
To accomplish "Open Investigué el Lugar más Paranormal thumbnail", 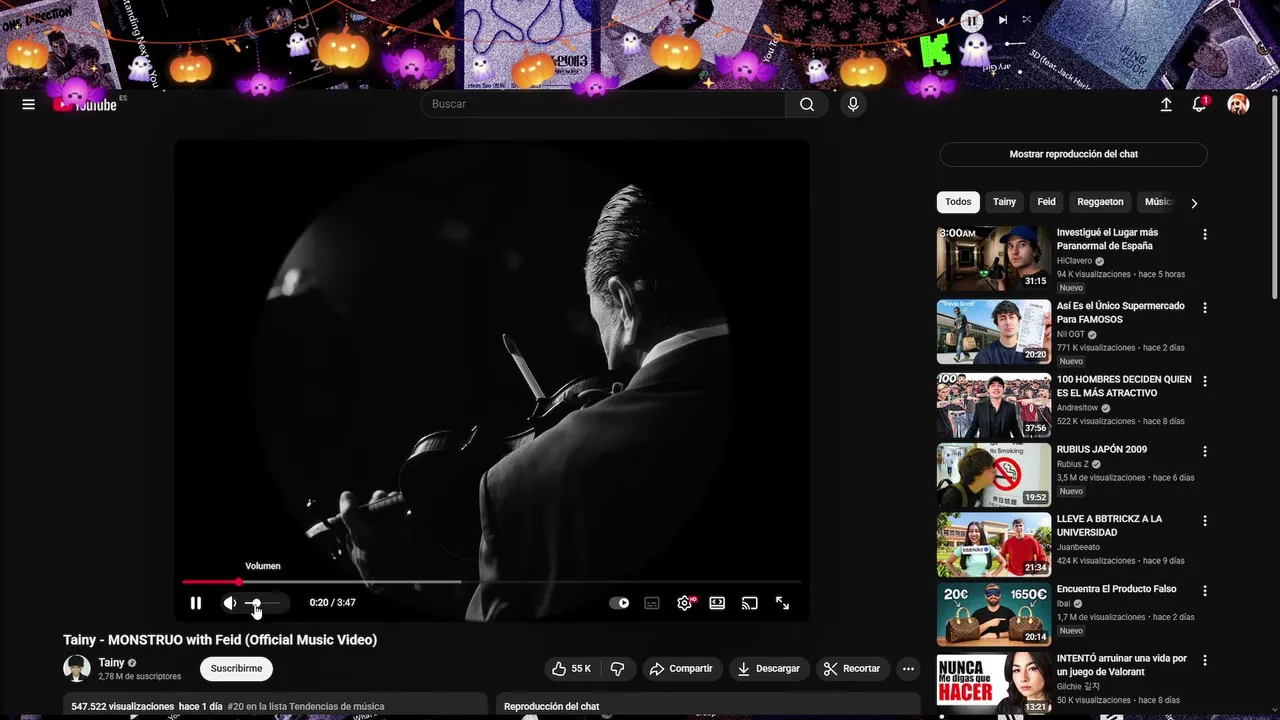I will point(994,258).
